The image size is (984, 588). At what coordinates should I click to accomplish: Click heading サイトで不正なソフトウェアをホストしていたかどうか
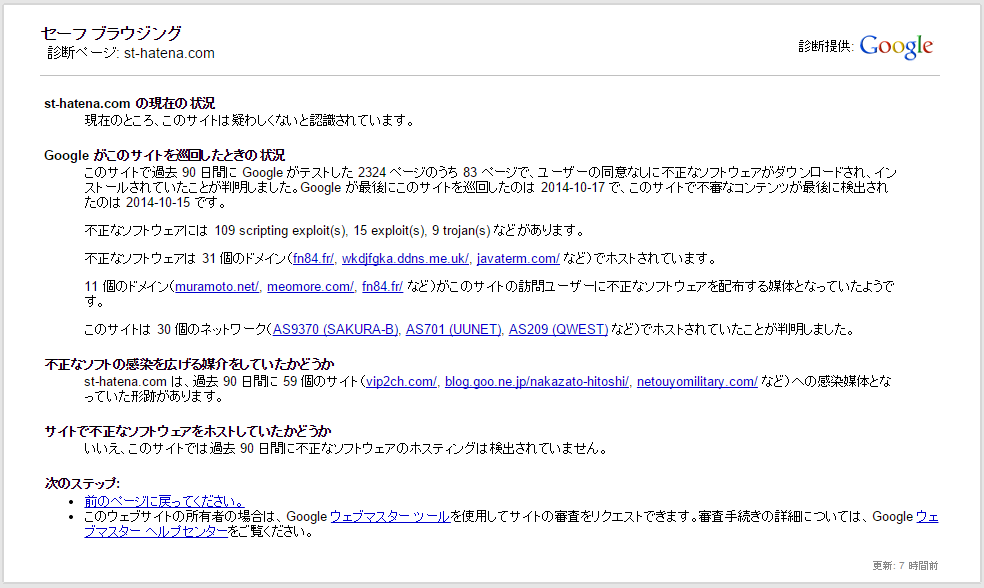pos(188,431)
